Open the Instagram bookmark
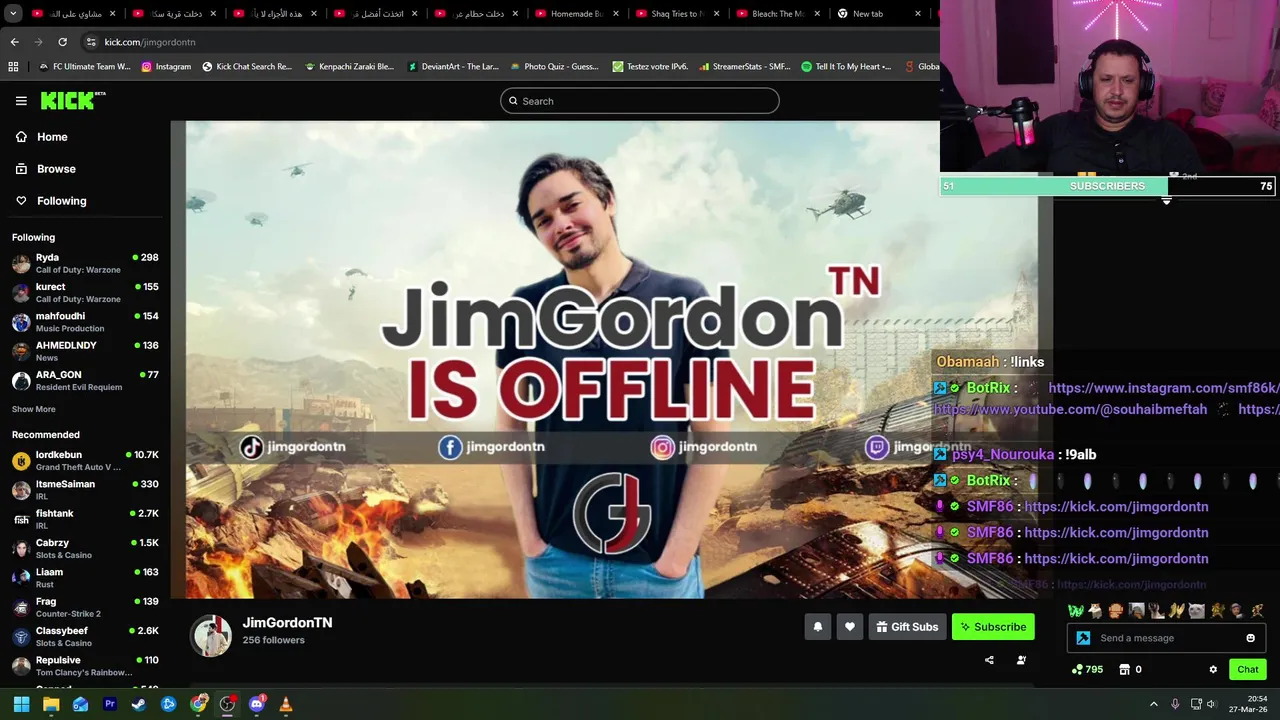Screen dimensions: 1280x720 (166, 67)
